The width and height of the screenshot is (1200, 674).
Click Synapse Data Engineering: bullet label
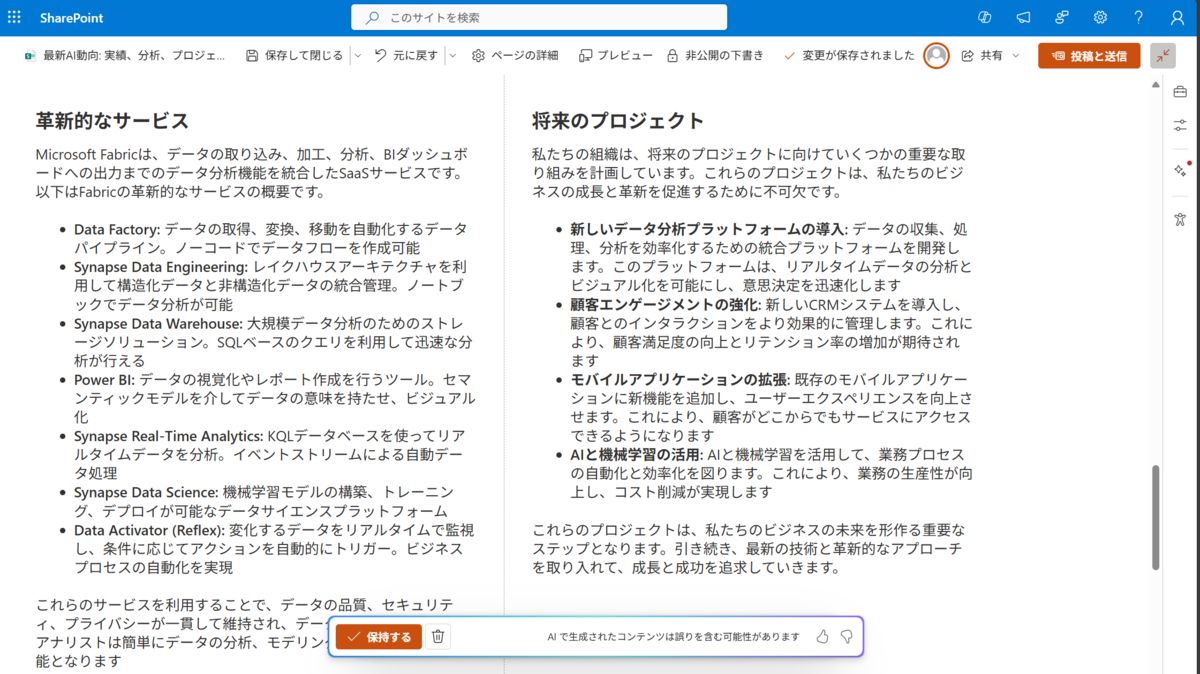[x=161, y=267]
